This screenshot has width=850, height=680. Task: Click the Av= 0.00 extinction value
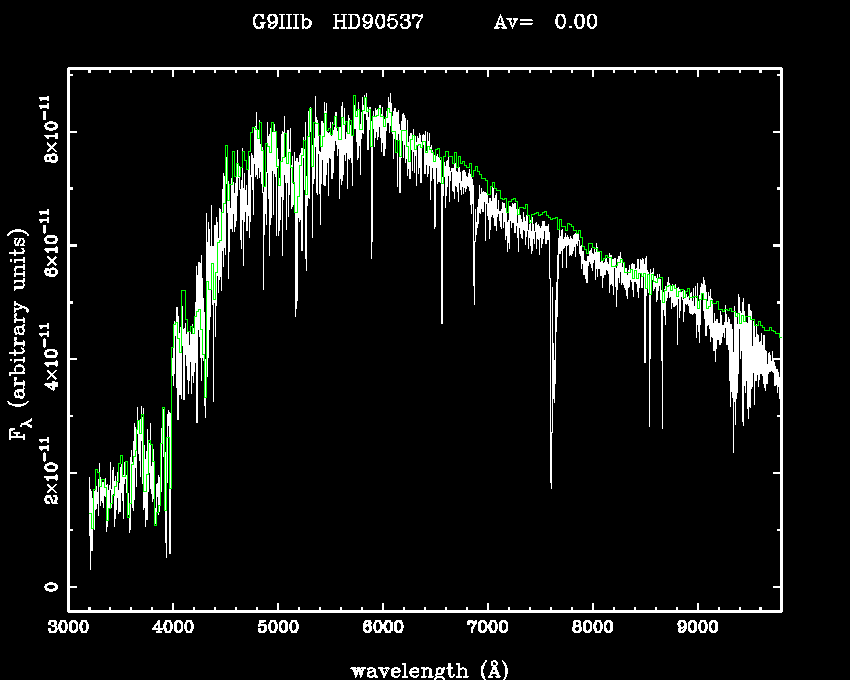546,22
